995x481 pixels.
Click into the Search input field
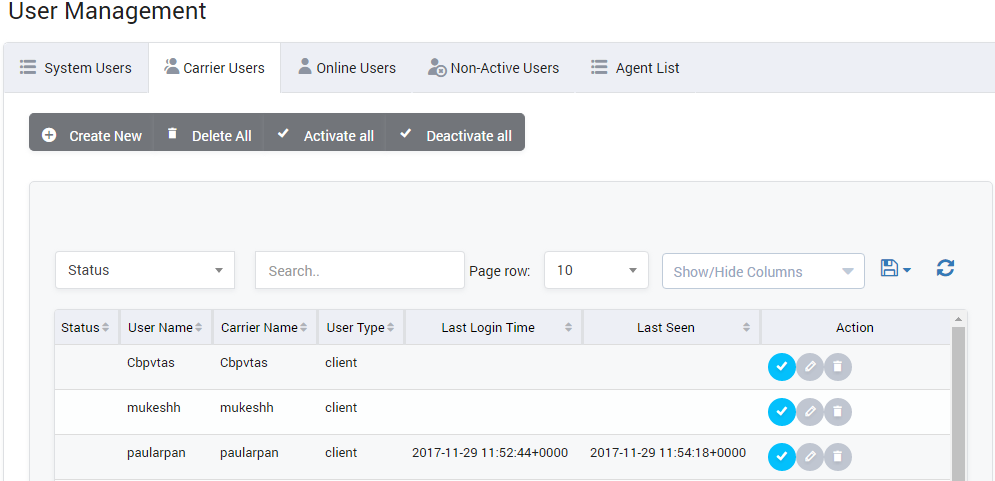tap(359, 271)
